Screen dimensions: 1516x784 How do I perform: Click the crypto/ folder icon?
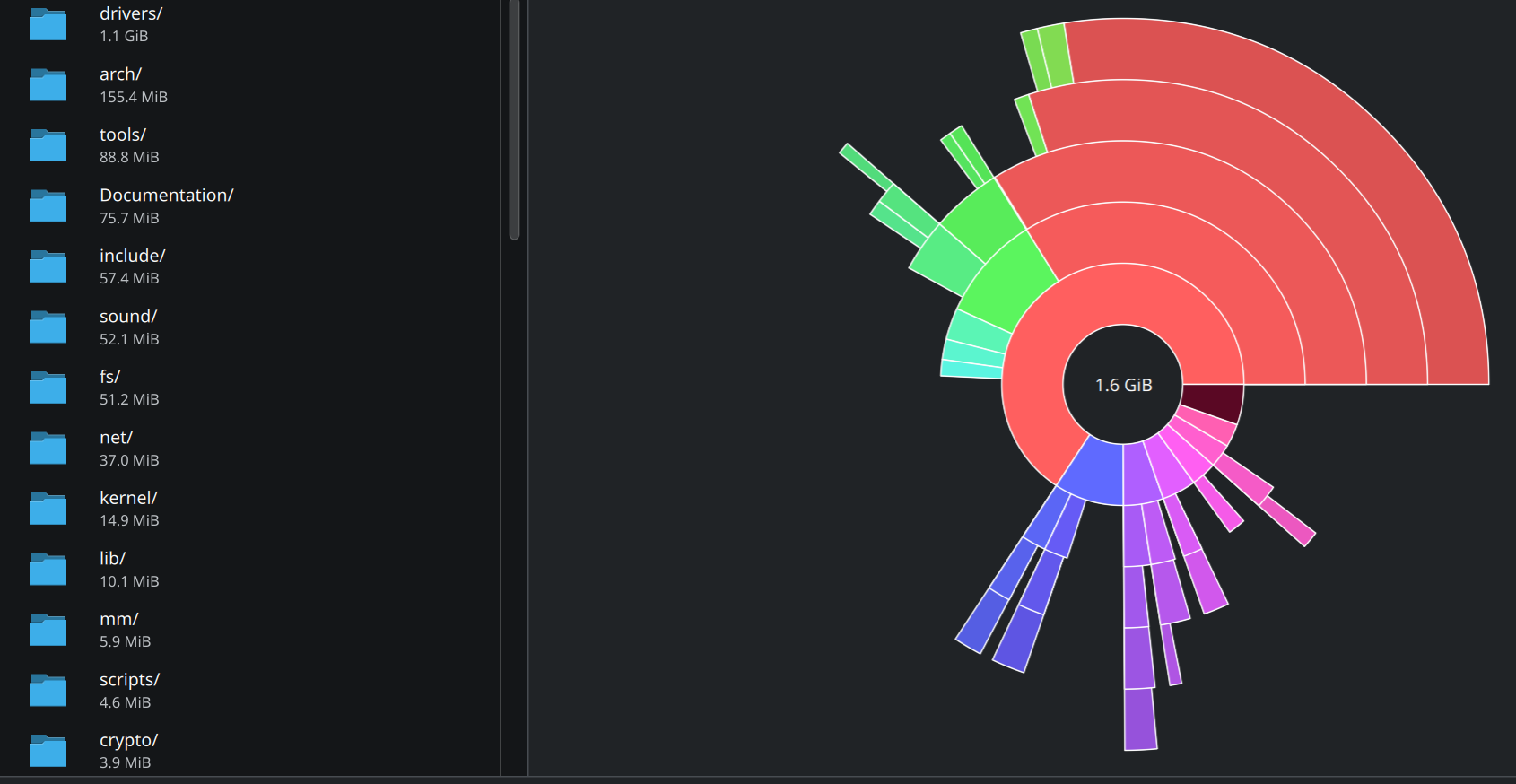point(48,751)
